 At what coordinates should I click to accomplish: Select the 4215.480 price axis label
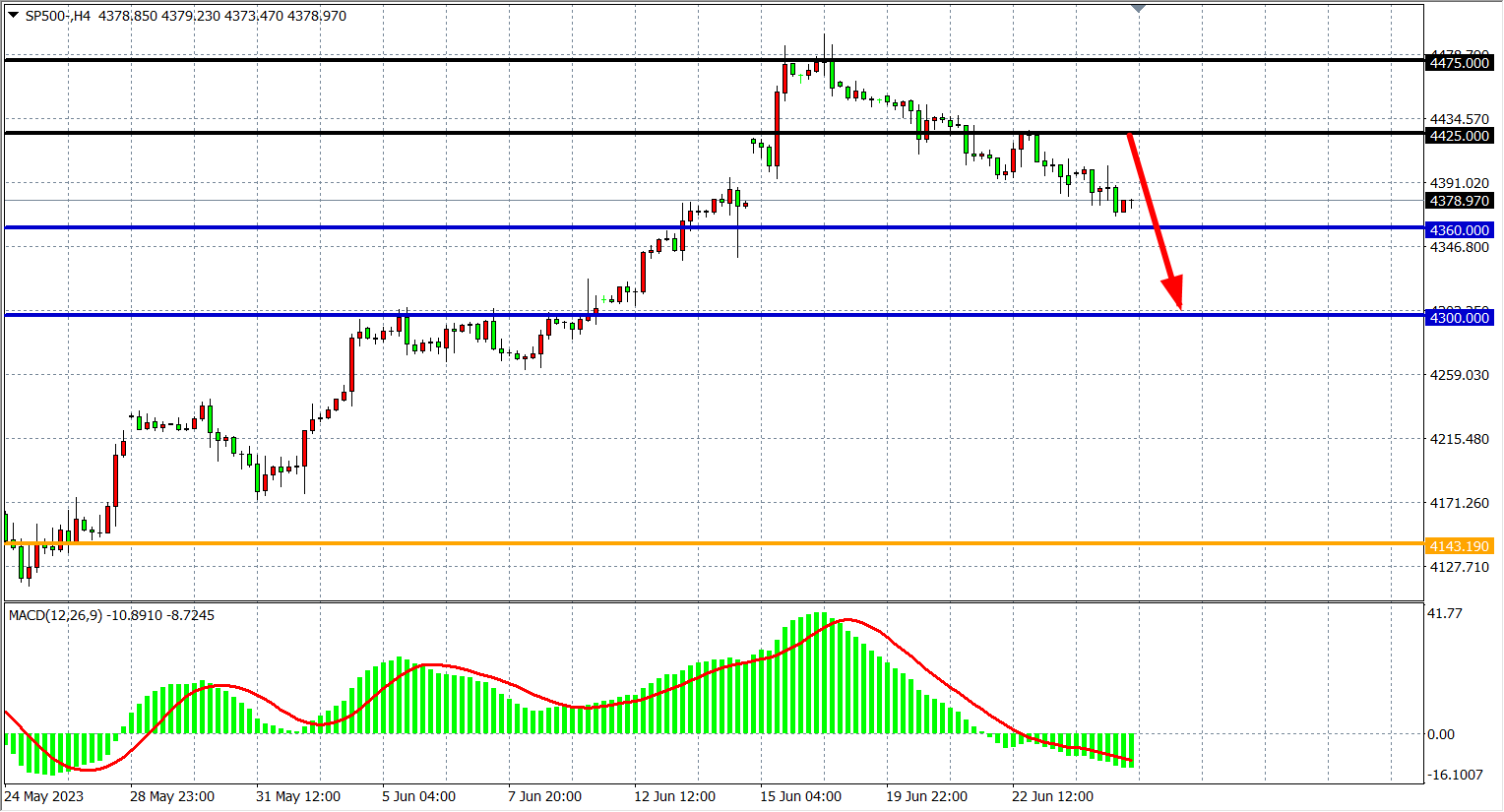click(x=1459, y=439)
